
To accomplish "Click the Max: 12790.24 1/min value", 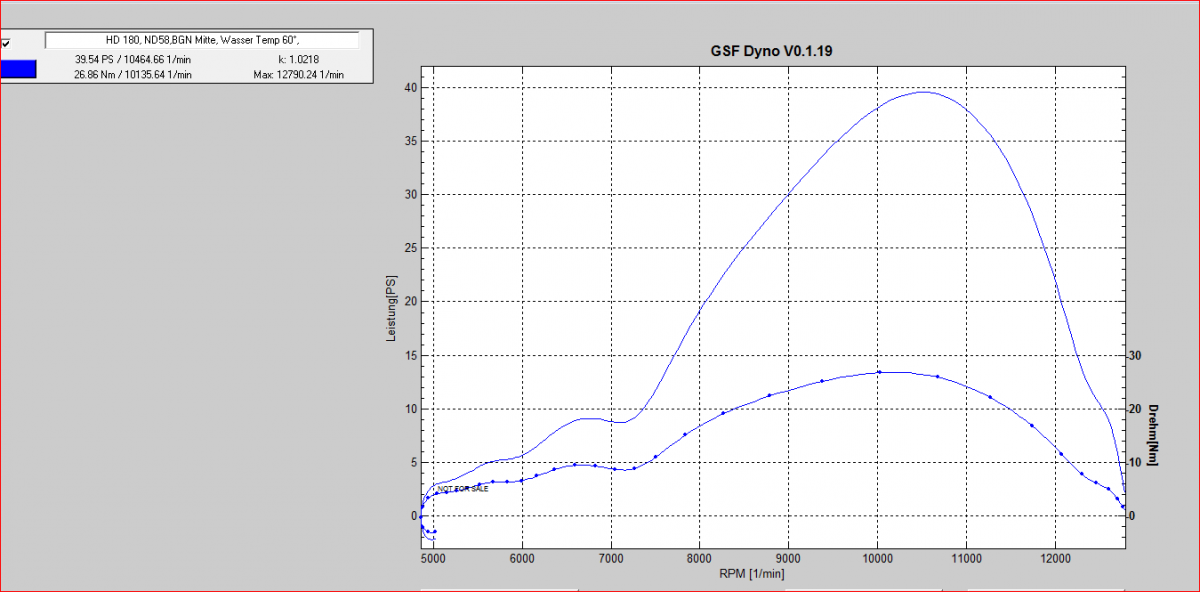I will click(x=298, y=74).
